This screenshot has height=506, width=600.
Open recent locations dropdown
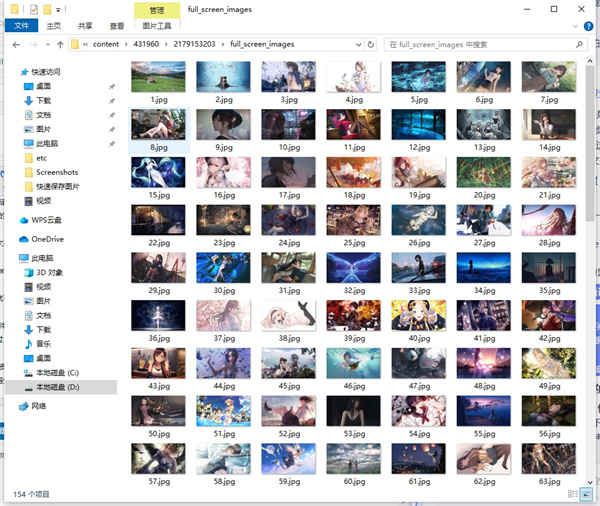[x=47, y=45]
